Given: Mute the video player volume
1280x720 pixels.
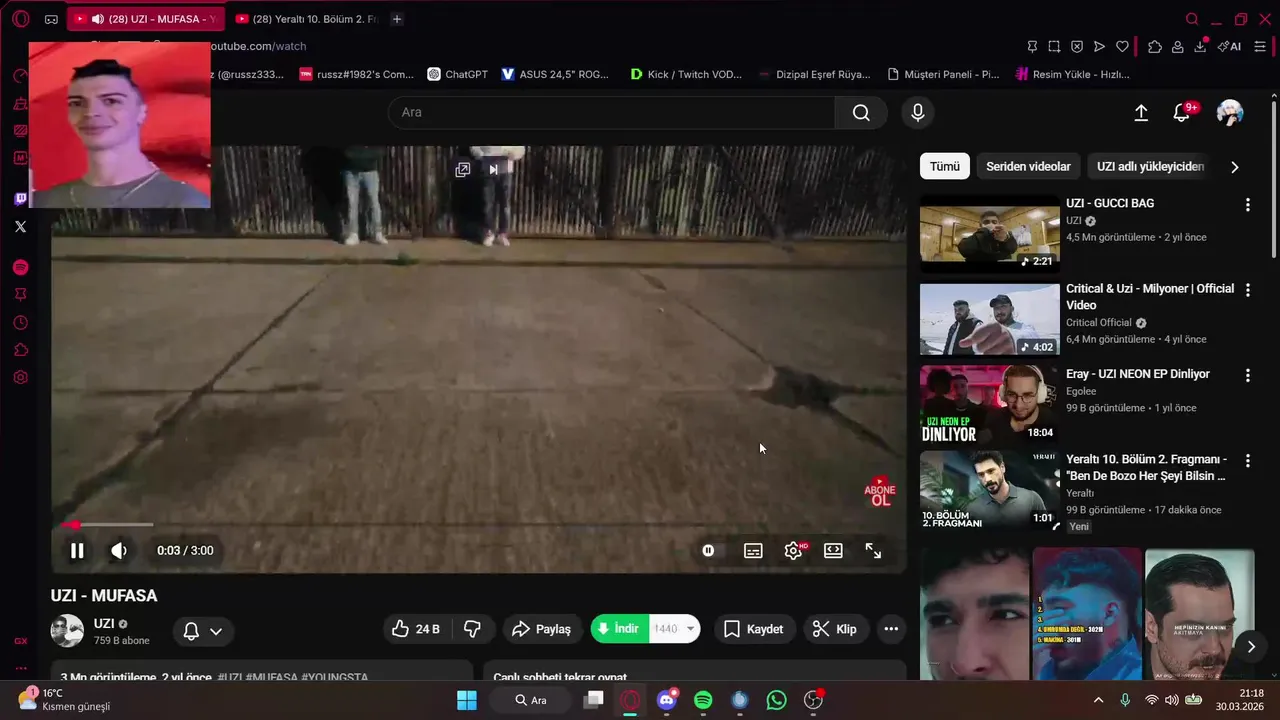Looking at the screenshot, I should [119, 550].
